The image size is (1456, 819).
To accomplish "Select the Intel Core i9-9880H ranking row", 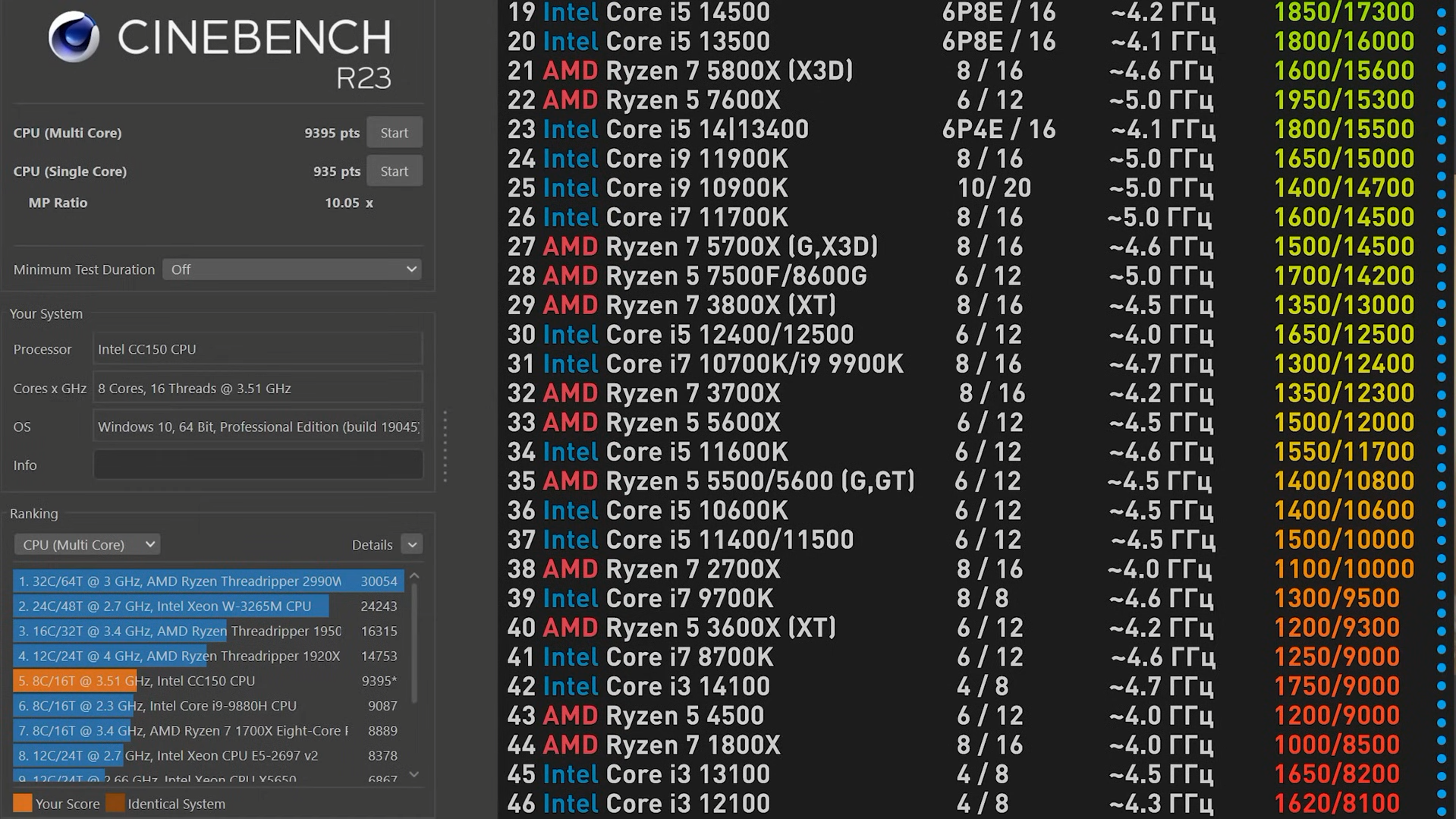I will coord(208,706).
